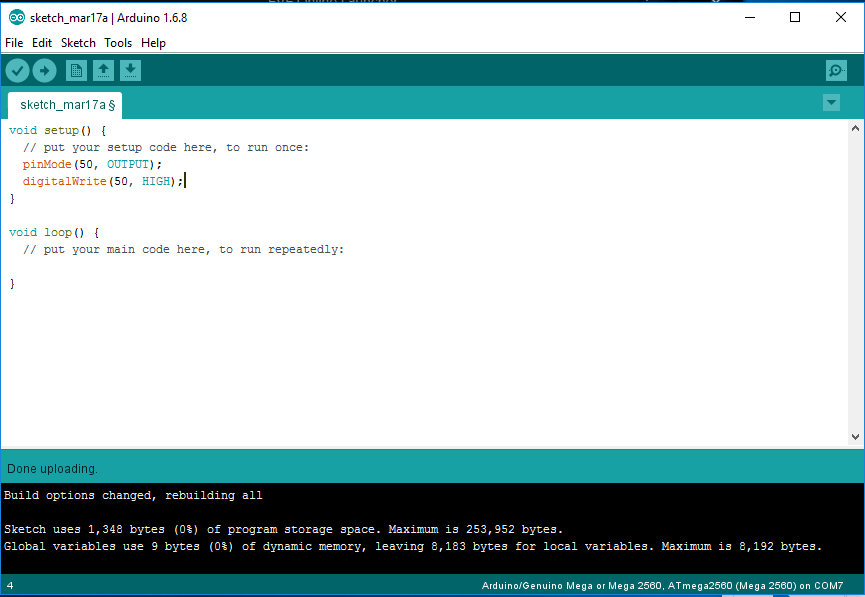Viewport: 865px width, 597px height.
Task: Close the Arduino IDE window
Action: tap(841, 18)
